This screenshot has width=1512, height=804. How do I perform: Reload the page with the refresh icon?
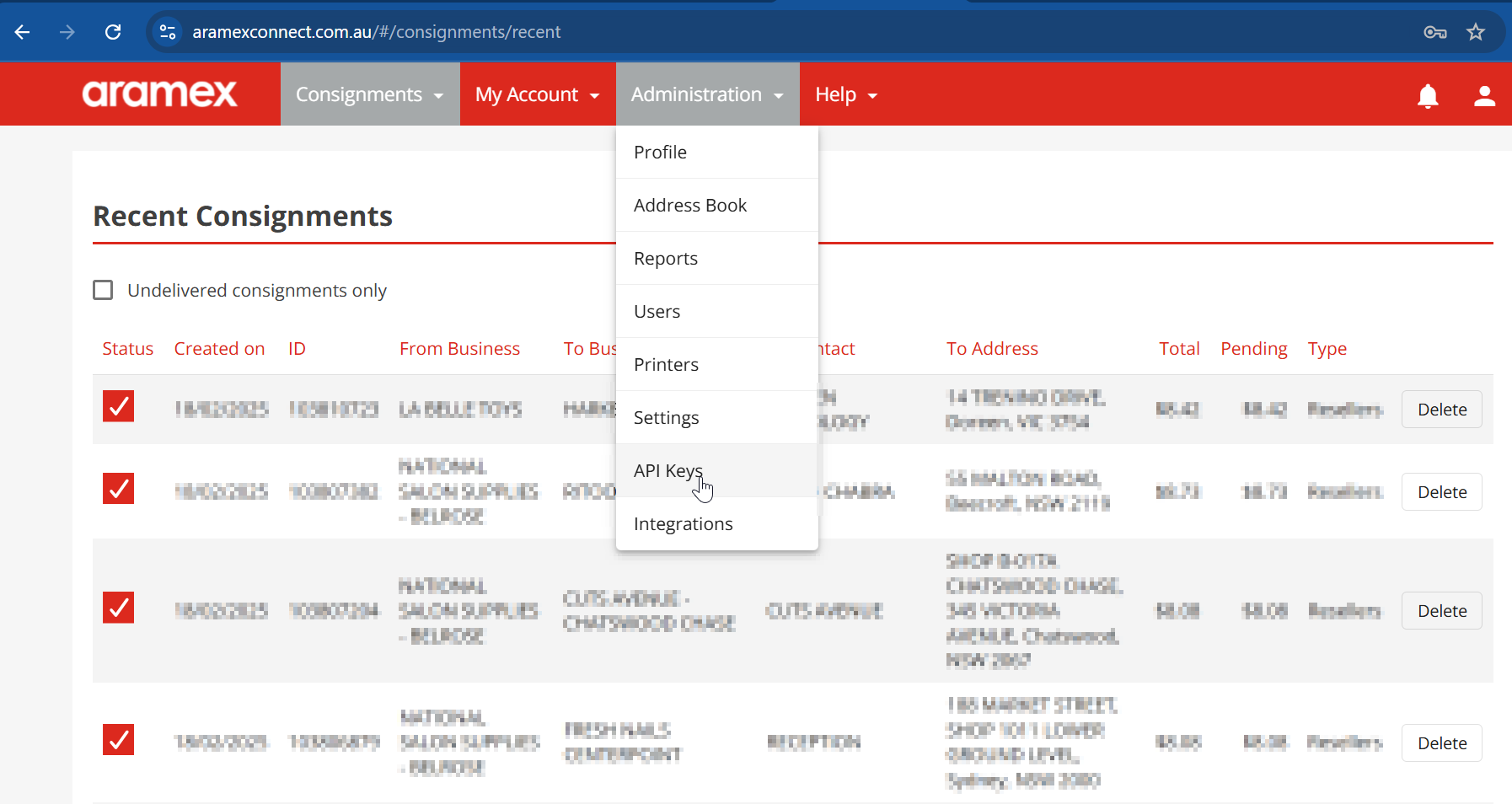113,32
